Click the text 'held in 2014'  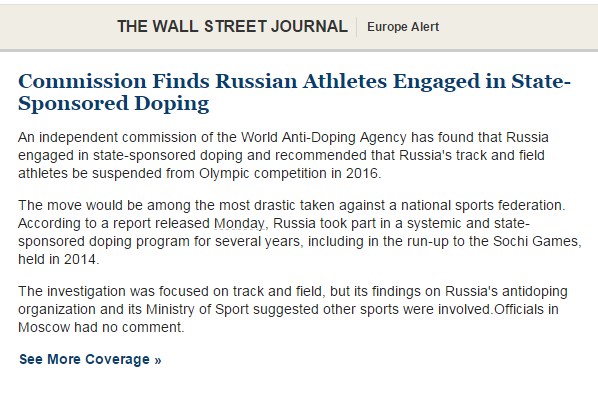[58, 259]
